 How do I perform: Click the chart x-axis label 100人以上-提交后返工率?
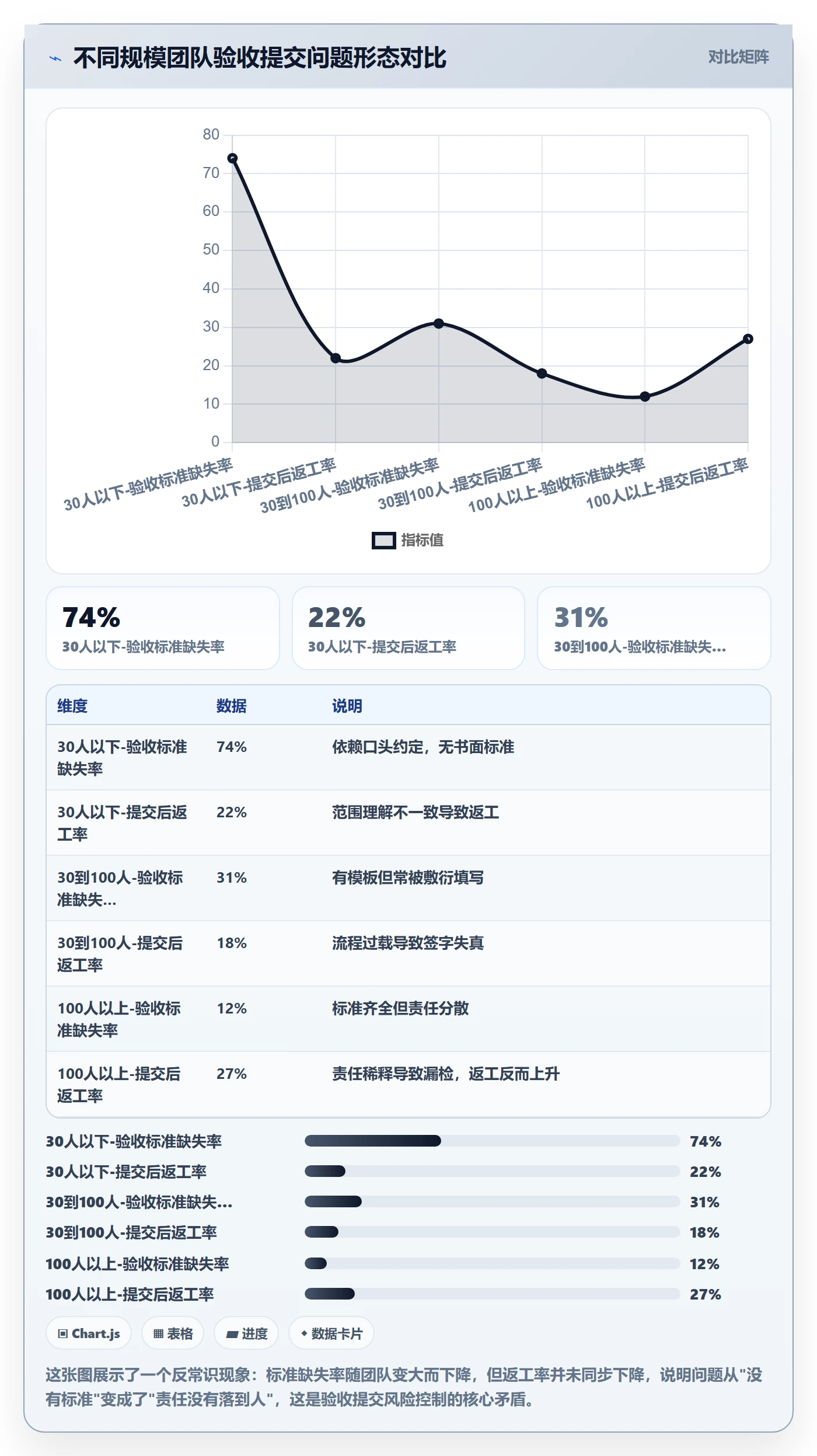click(x=667, y=483)
